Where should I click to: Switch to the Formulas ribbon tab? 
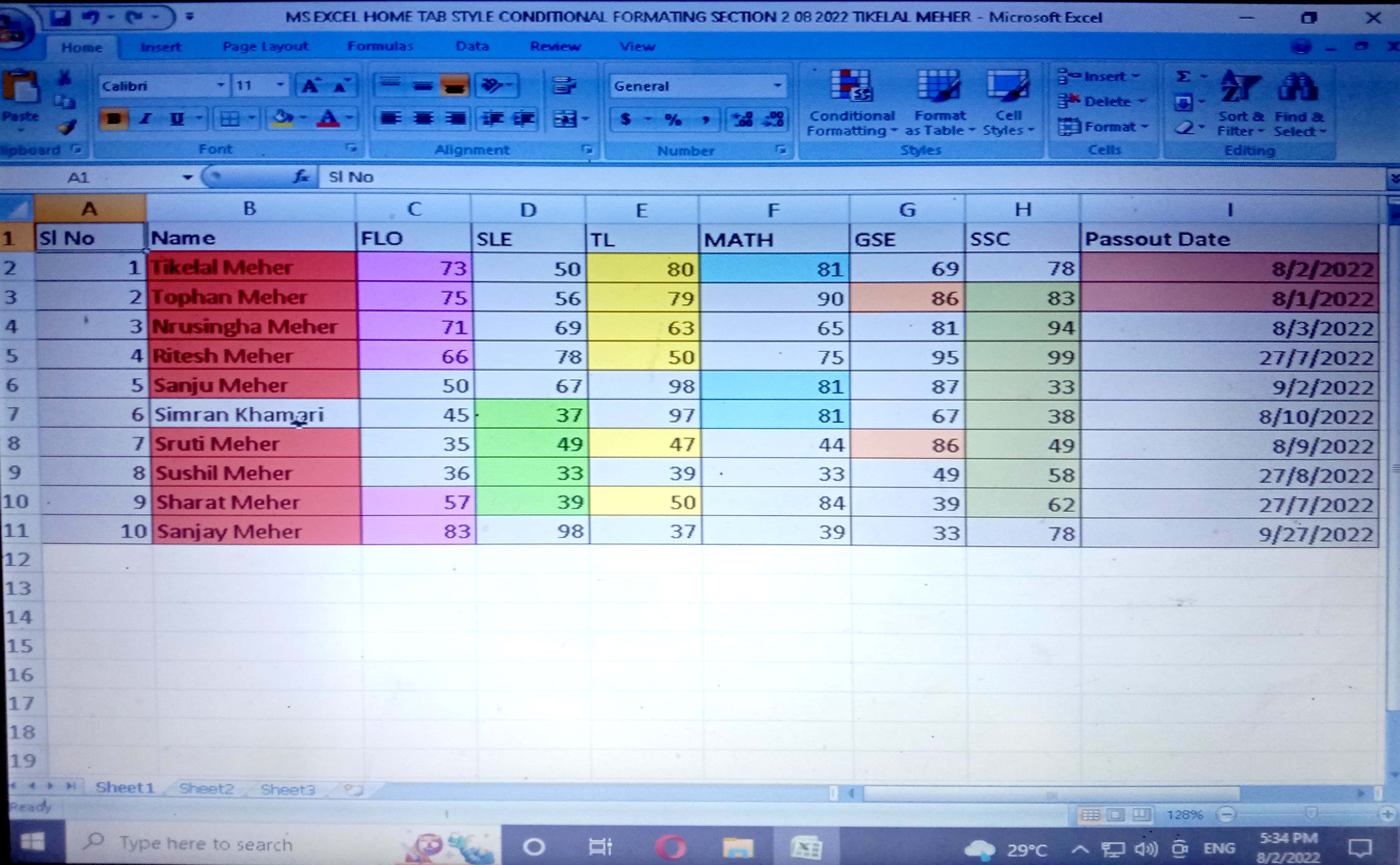point(380,46)
